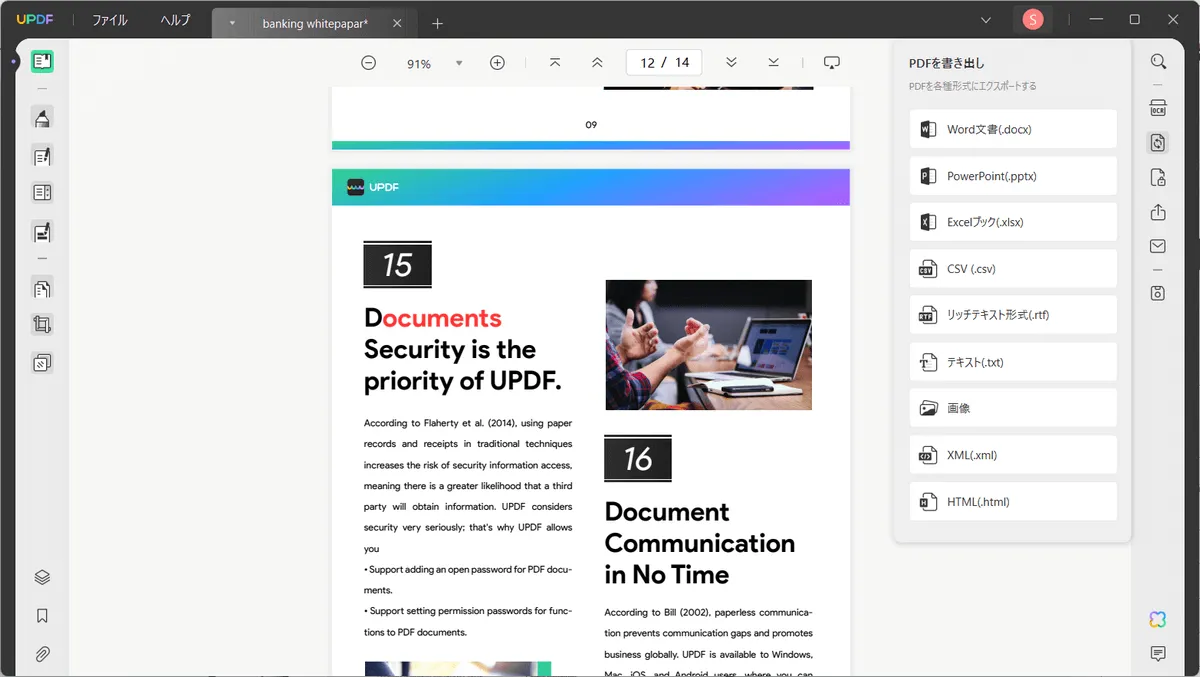Add a new tab

pyautogui.click(x=437, y=23)
